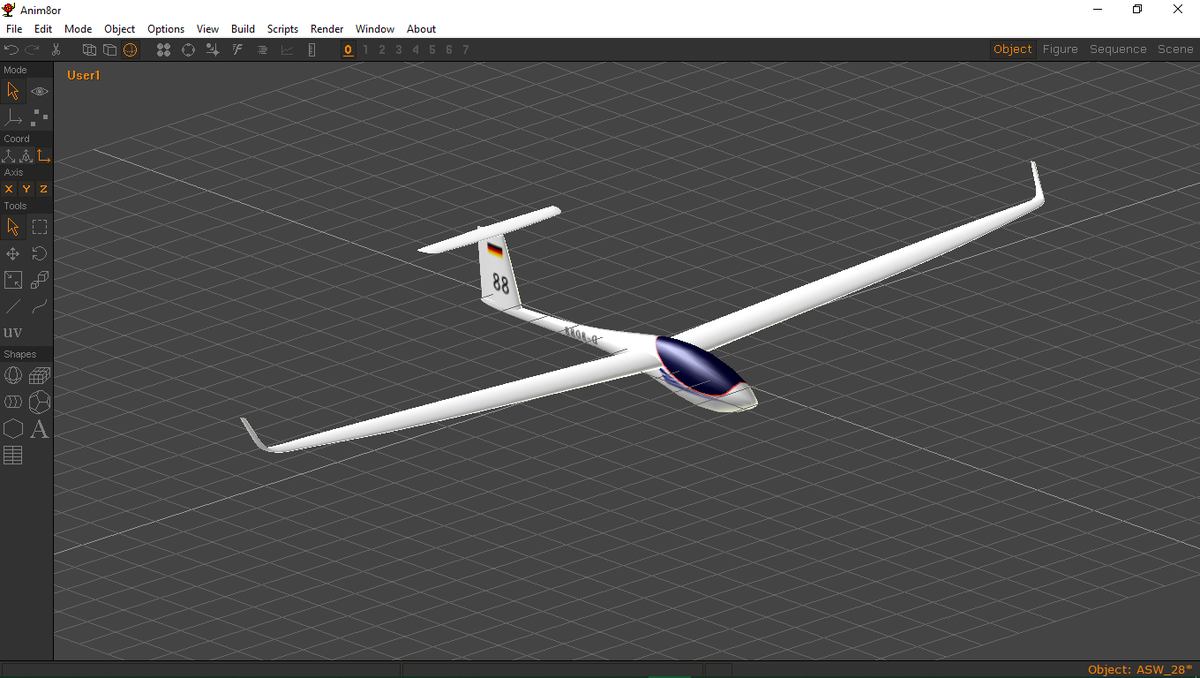
Task: Open the Edit menu
Action: point(43,29)
